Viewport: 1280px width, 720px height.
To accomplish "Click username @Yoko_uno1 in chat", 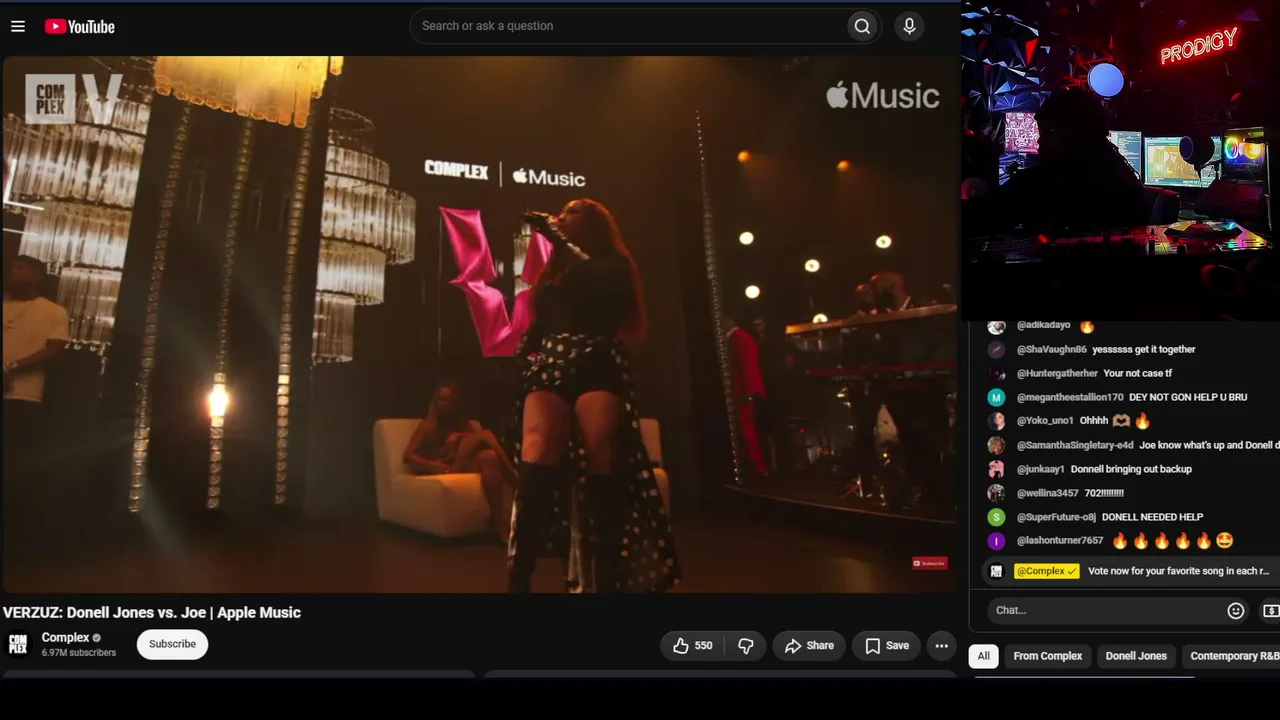I will (x=1045, y=421).
